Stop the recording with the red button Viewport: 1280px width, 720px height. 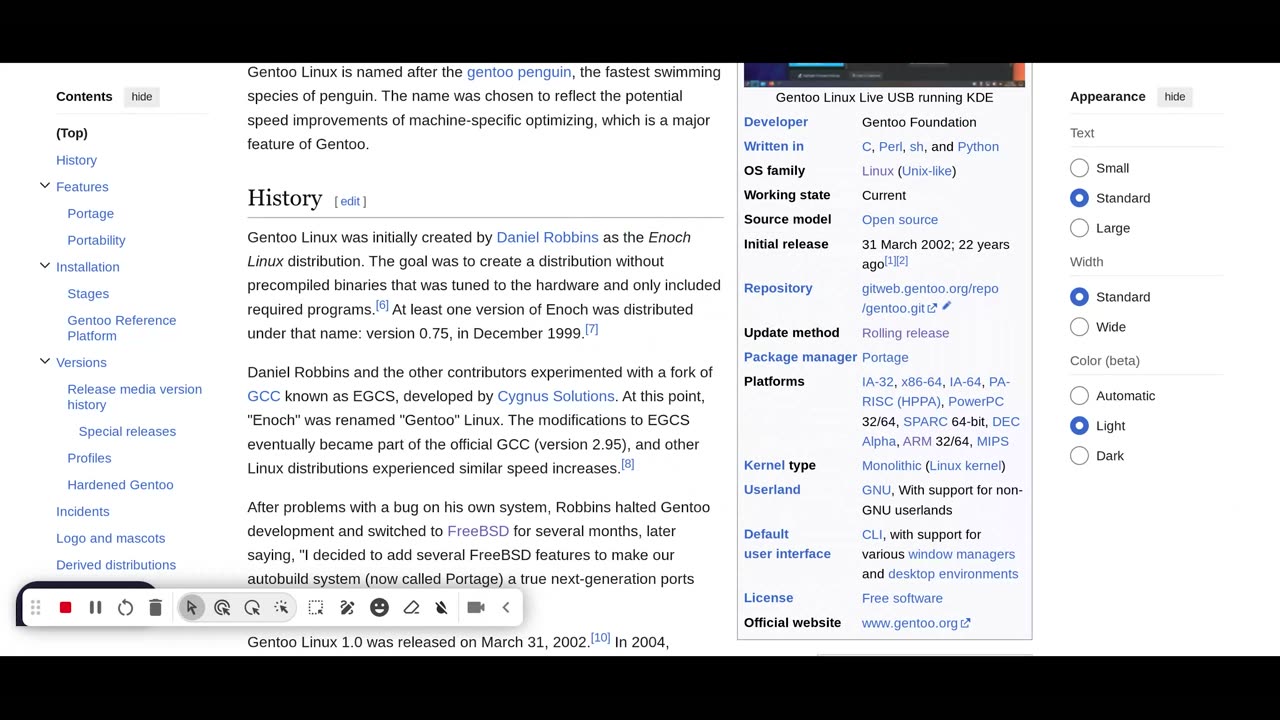(65, 607)
